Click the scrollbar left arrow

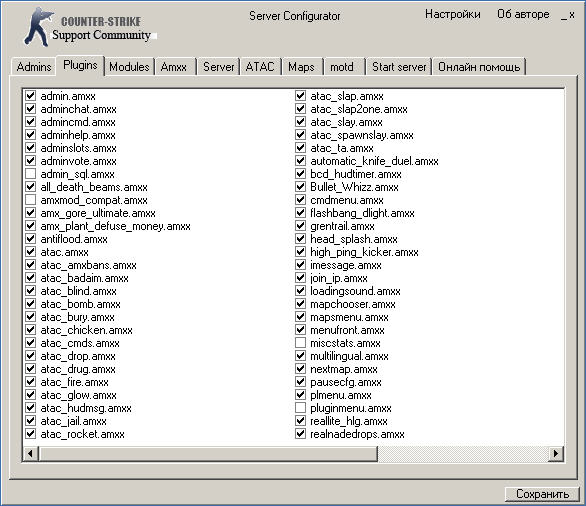(30, 453)
